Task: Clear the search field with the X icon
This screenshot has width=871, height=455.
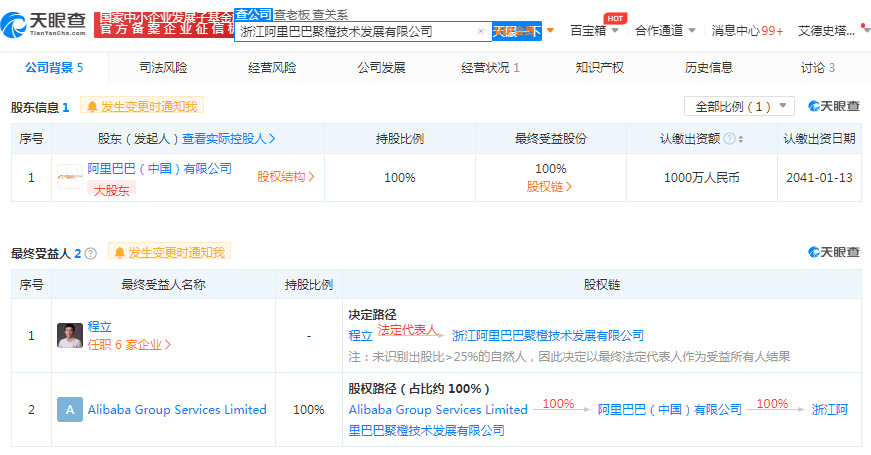Action: 480,31
